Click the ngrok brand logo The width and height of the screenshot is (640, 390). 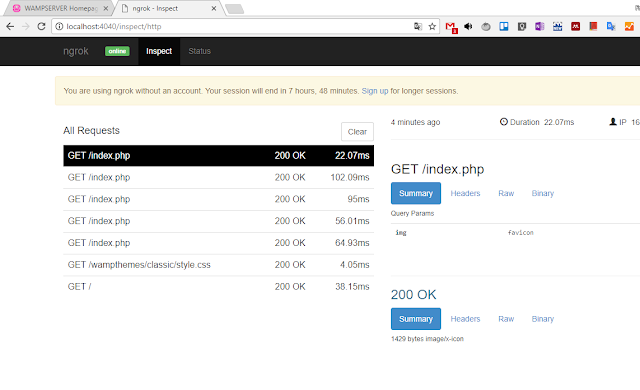point(76,51)
